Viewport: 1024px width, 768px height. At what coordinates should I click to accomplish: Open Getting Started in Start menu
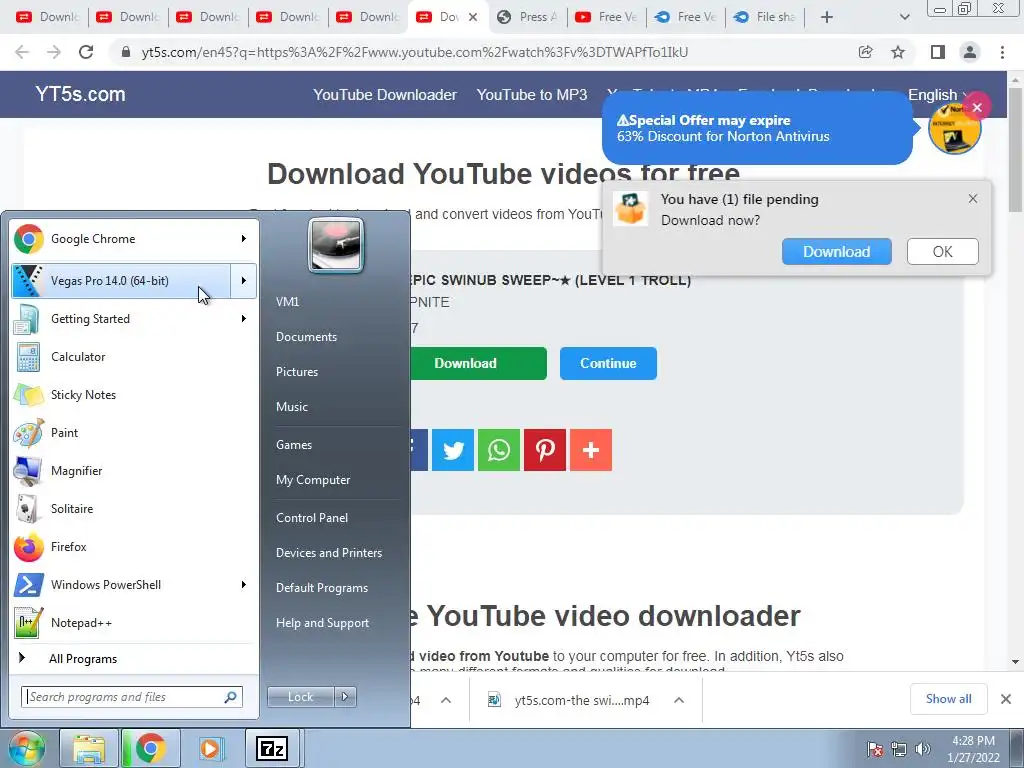click(121, 319)
